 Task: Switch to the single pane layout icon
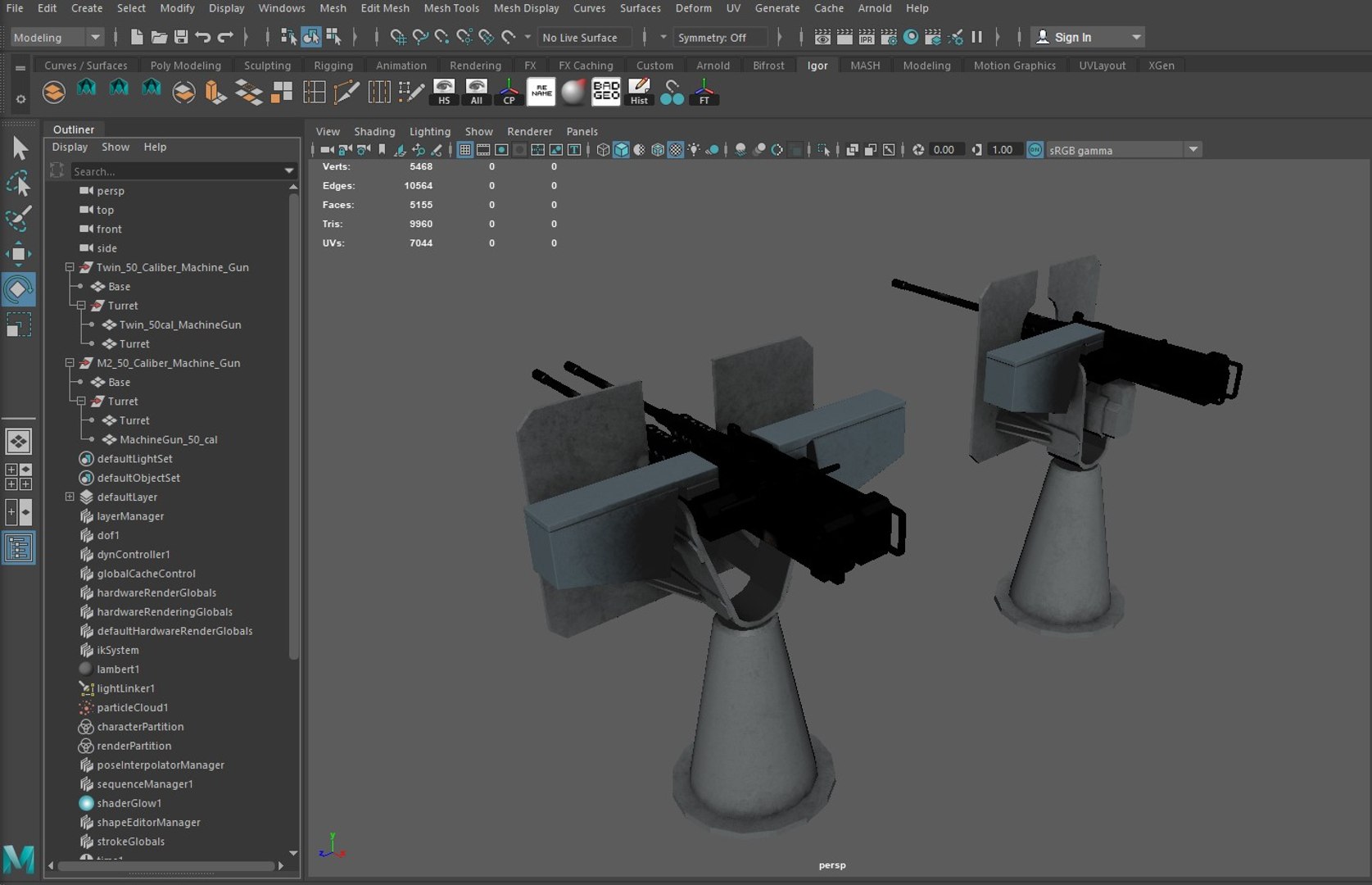point(19,442)
